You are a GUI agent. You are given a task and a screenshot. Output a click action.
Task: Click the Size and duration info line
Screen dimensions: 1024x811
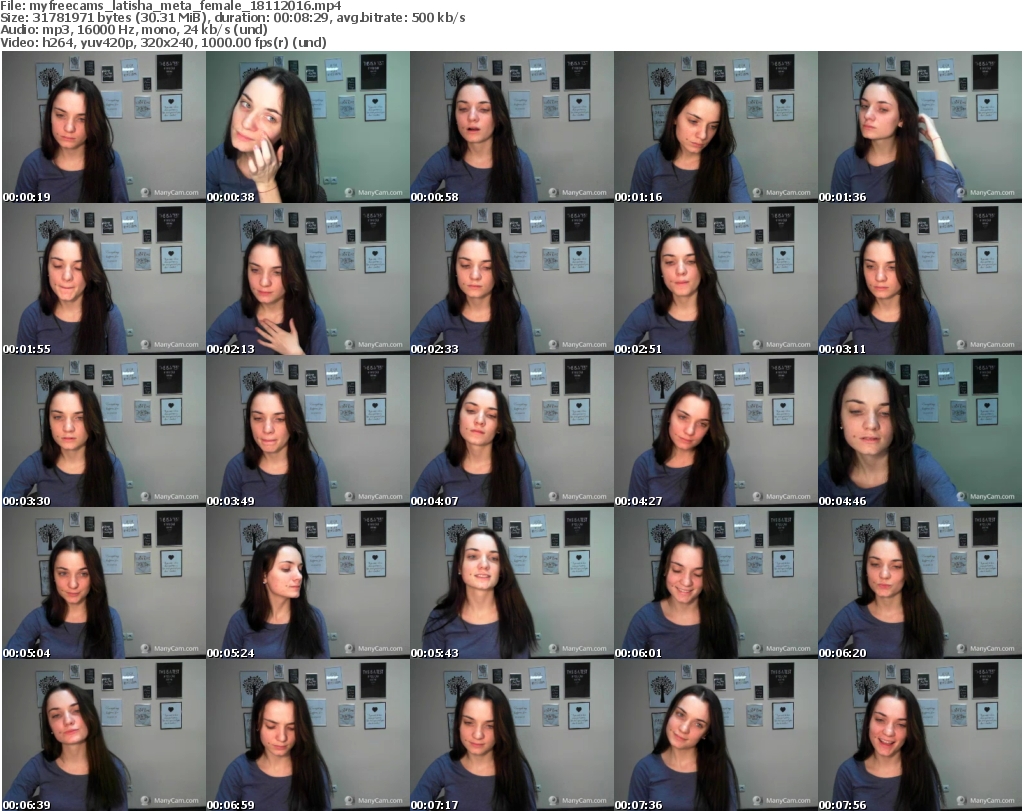point(233,18)
